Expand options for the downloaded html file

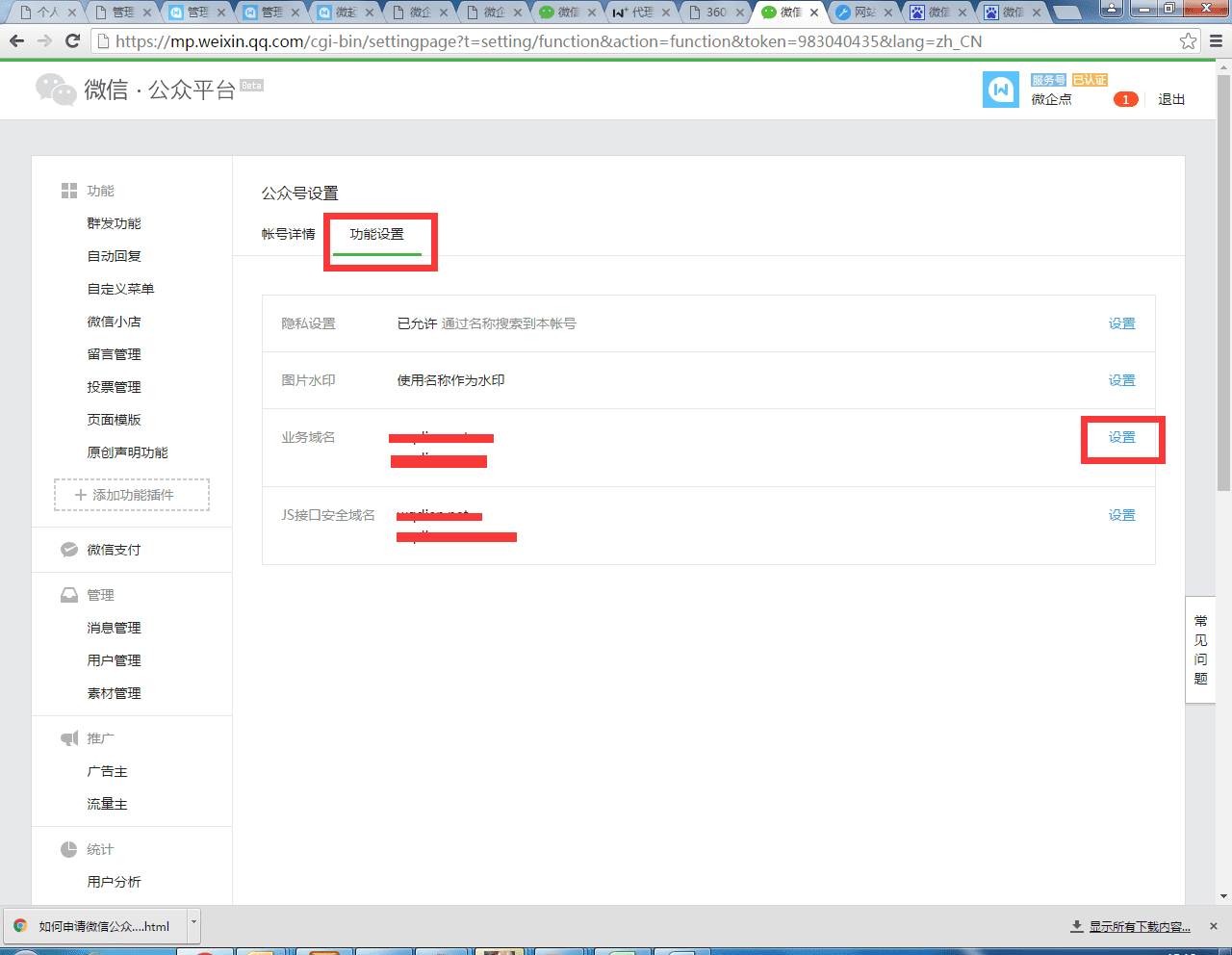(x=193, y=922)
